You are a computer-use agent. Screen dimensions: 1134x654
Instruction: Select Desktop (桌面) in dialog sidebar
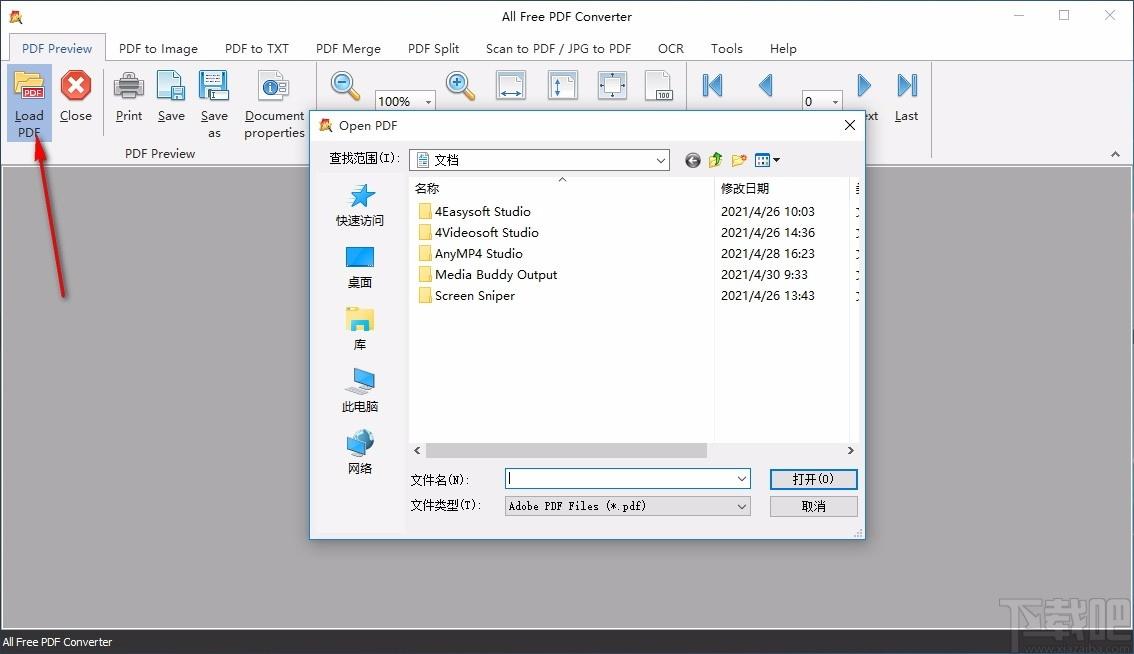coord(359,268)
